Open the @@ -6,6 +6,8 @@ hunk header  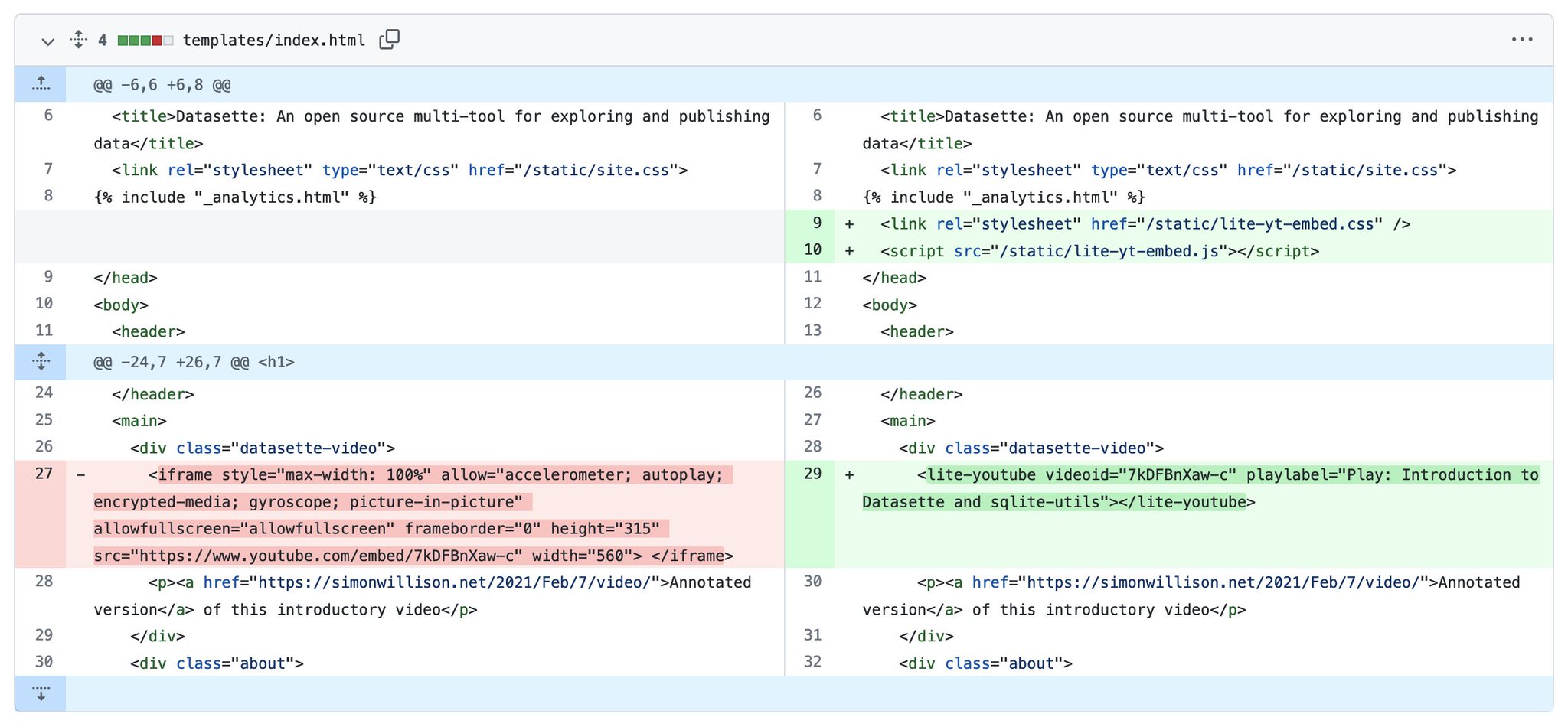161,84
